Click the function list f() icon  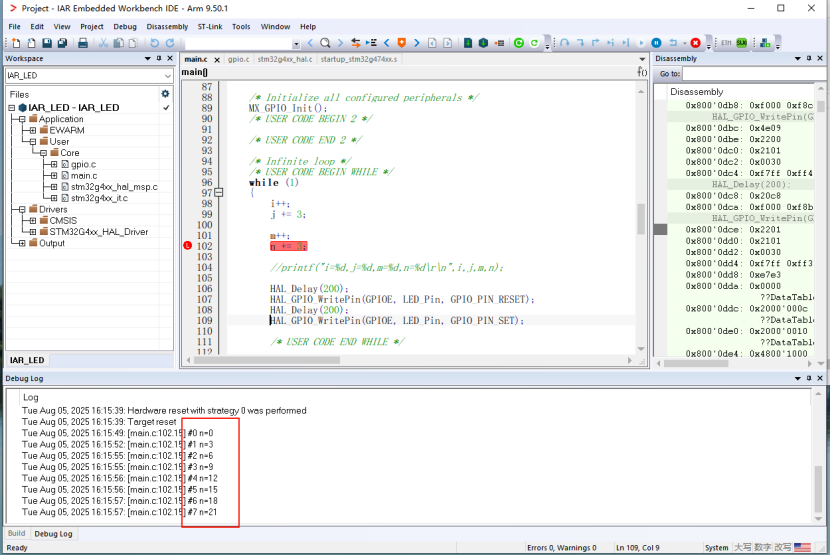[x=642, y=72]
